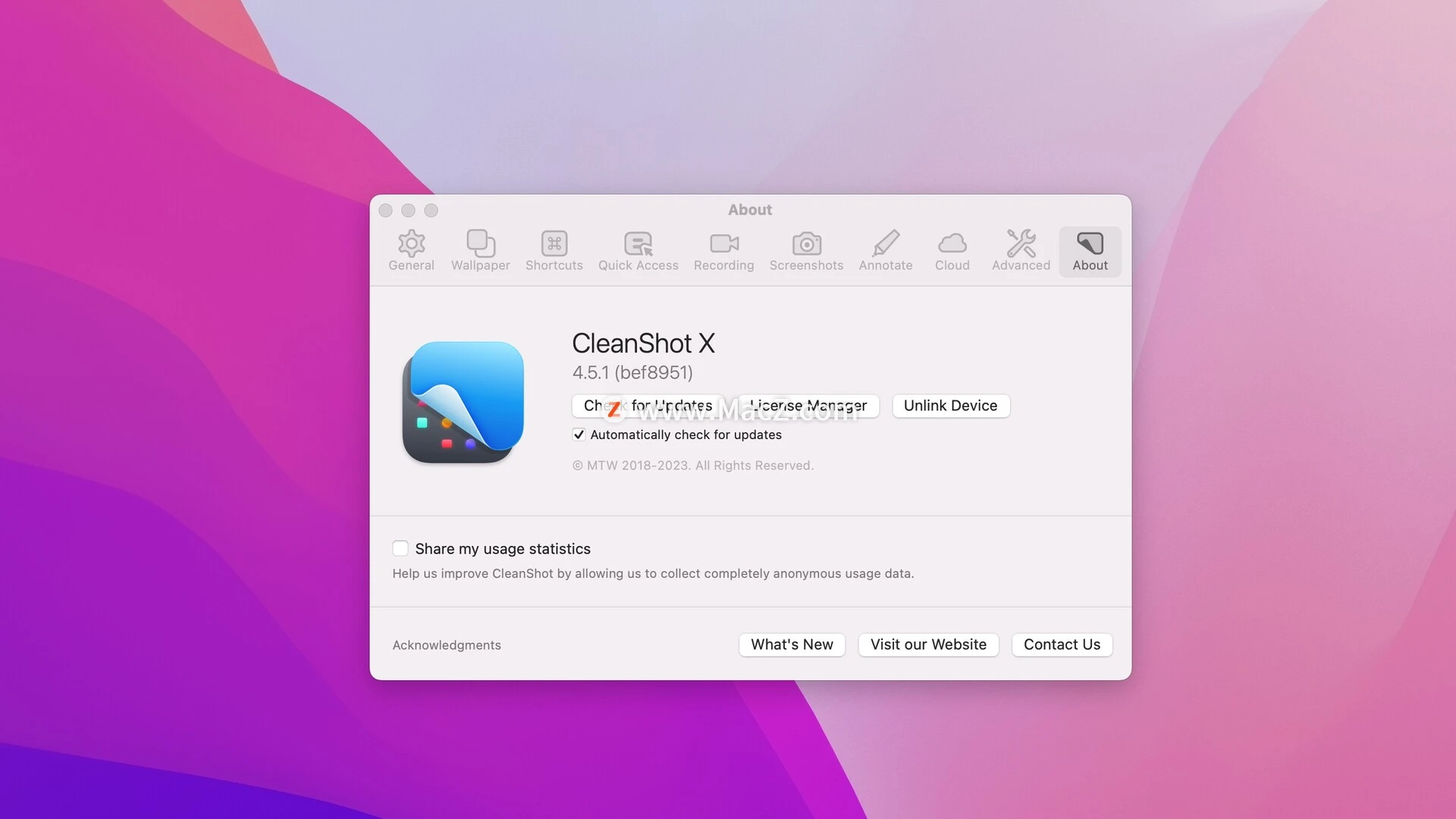Switch to Screenshots settings tab
This screenshot has height=819, width=1456.
(806, 250)
